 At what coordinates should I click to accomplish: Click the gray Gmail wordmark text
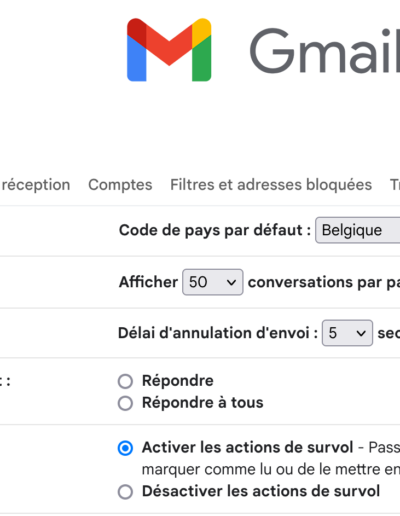click(325, 51)
